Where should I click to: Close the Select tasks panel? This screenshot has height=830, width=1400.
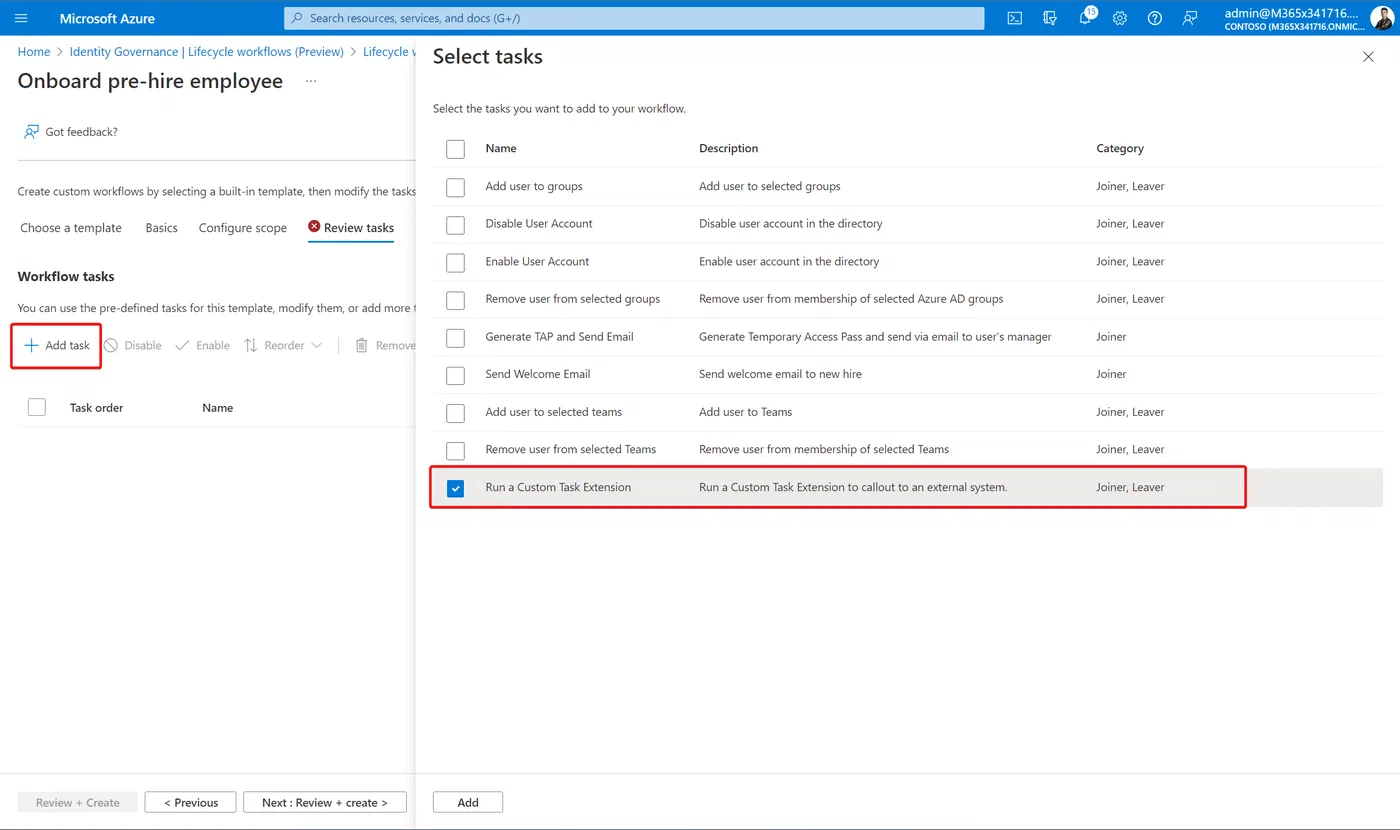pos(1368,57)
